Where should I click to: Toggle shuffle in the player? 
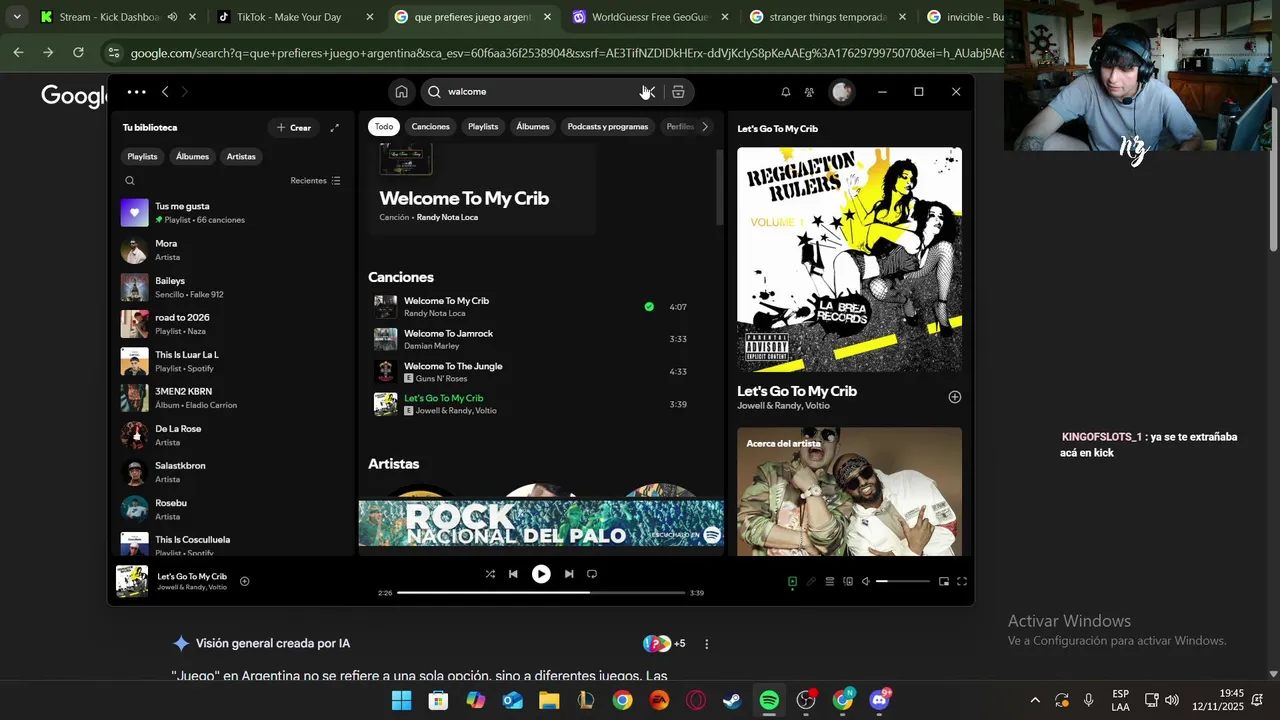click(x=490, y=574)
